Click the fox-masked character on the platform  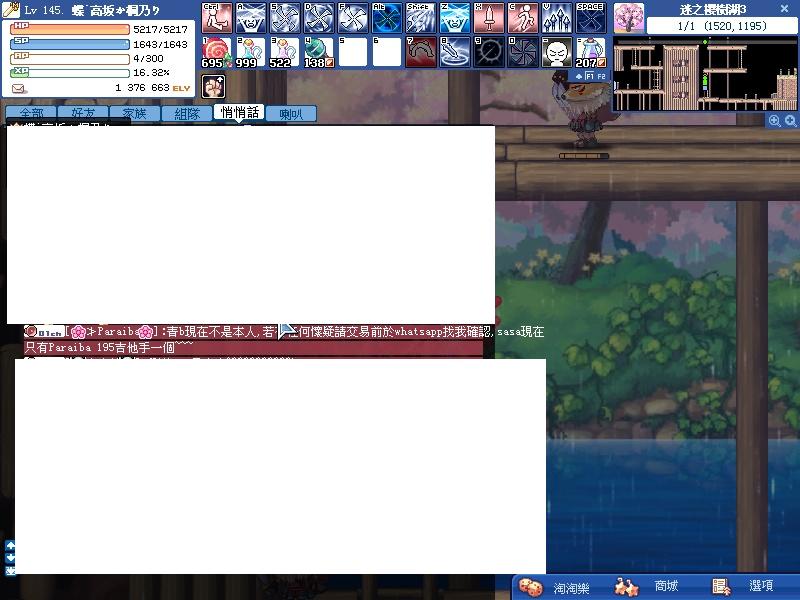[584, 110]
